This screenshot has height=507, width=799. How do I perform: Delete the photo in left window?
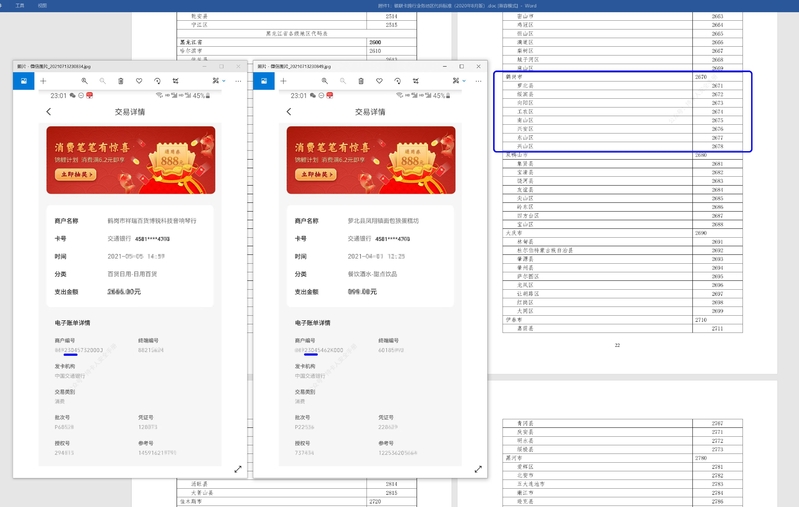(120, 80)
